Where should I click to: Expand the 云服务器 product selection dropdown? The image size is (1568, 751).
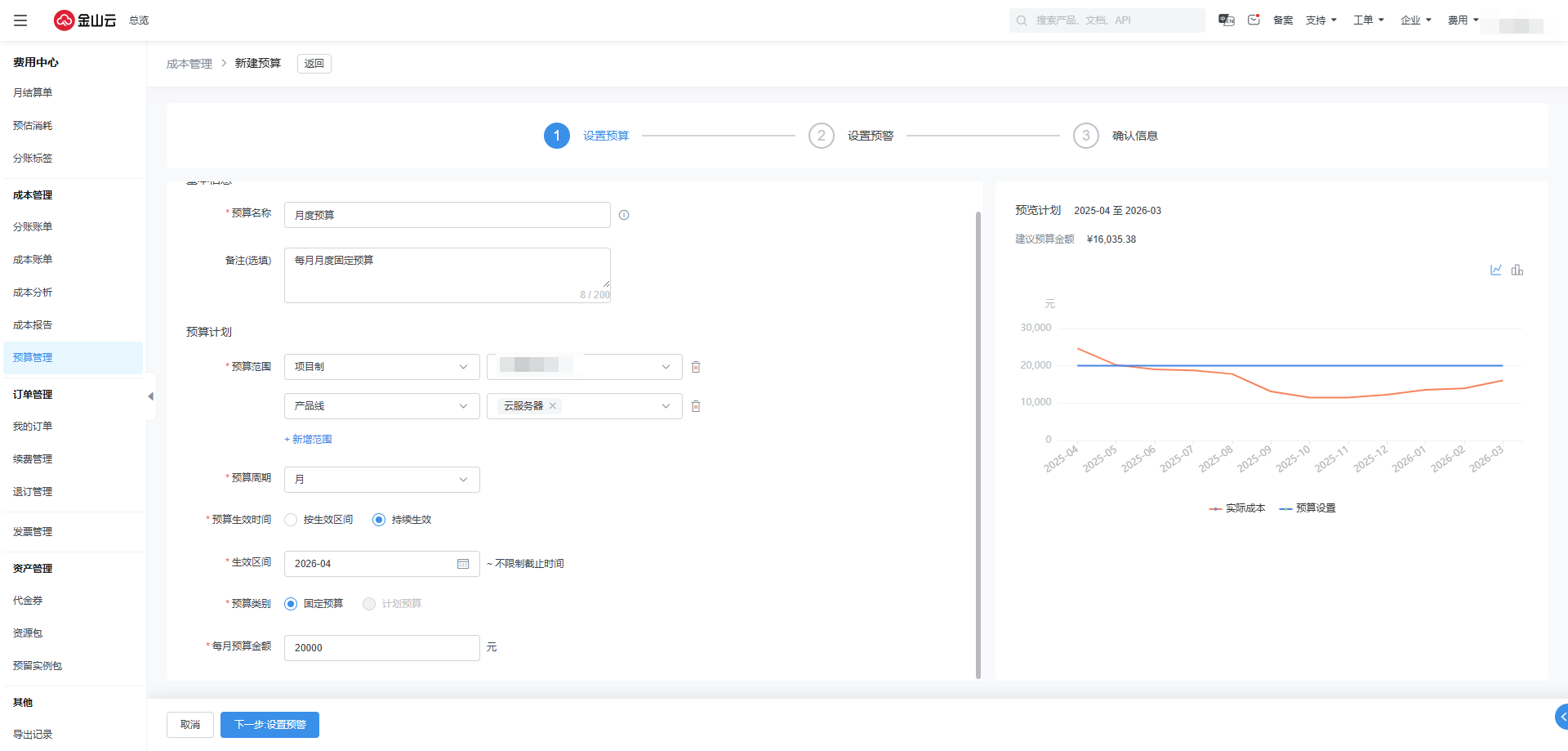coord(585,406)
